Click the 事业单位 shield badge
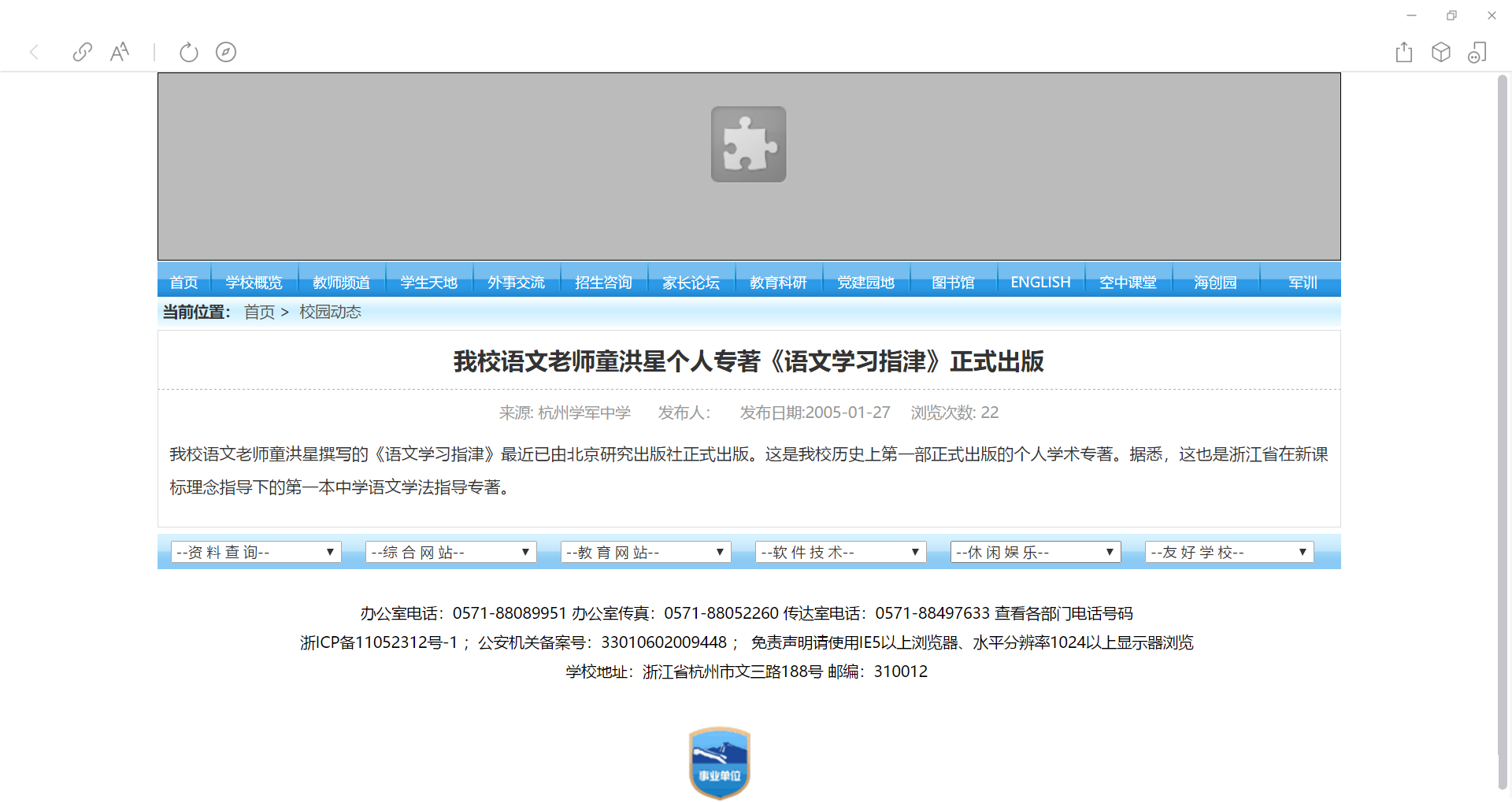1512x803 pixels. 720,763
